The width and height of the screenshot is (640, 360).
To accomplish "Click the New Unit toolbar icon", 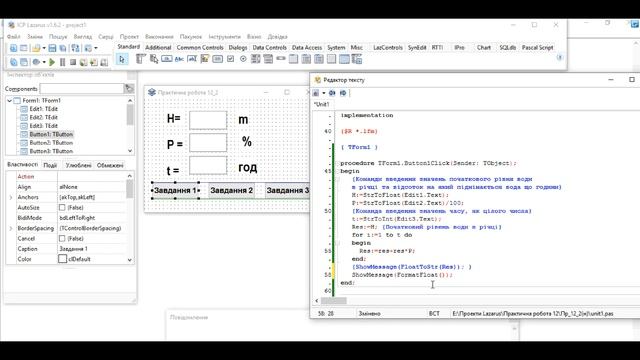I will 13,48.
